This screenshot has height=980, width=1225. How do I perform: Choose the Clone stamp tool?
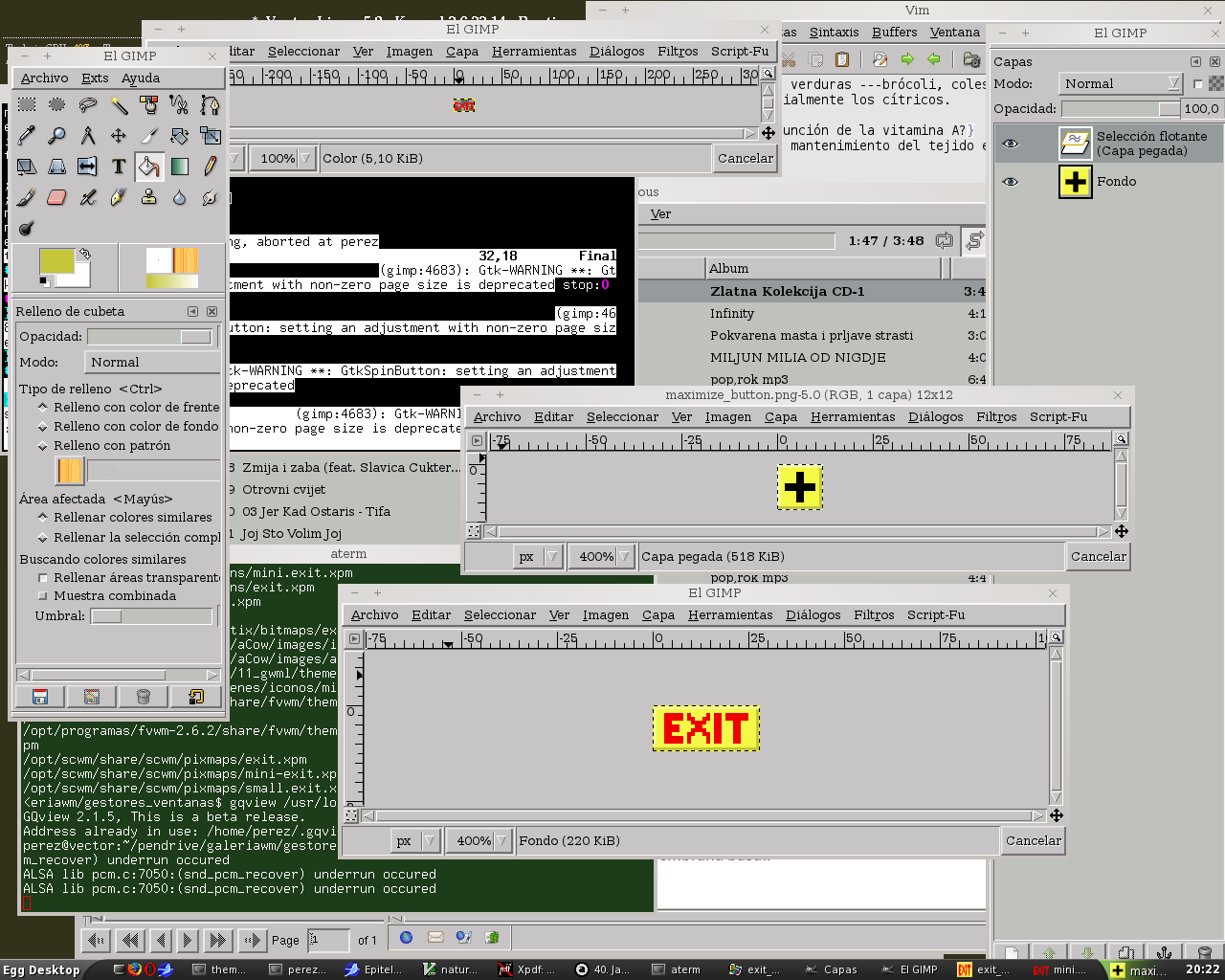(x=149, y=197)
